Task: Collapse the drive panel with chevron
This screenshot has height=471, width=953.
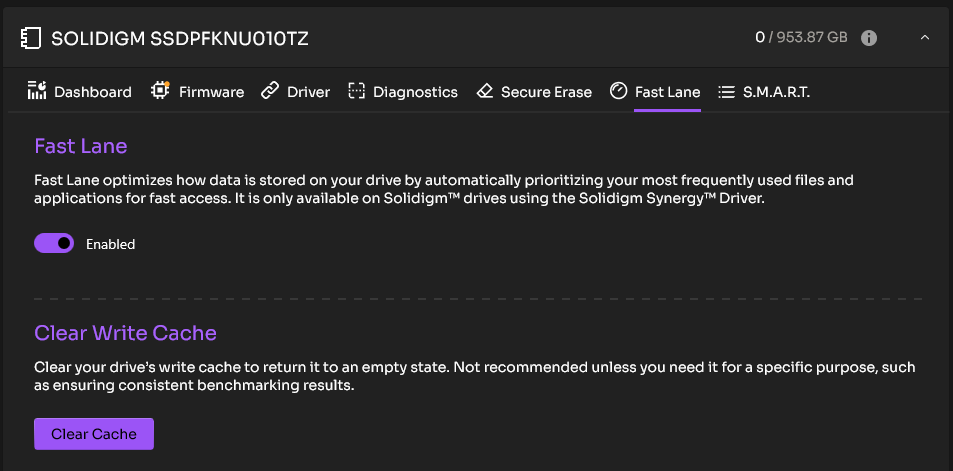Action: (924, 38)
